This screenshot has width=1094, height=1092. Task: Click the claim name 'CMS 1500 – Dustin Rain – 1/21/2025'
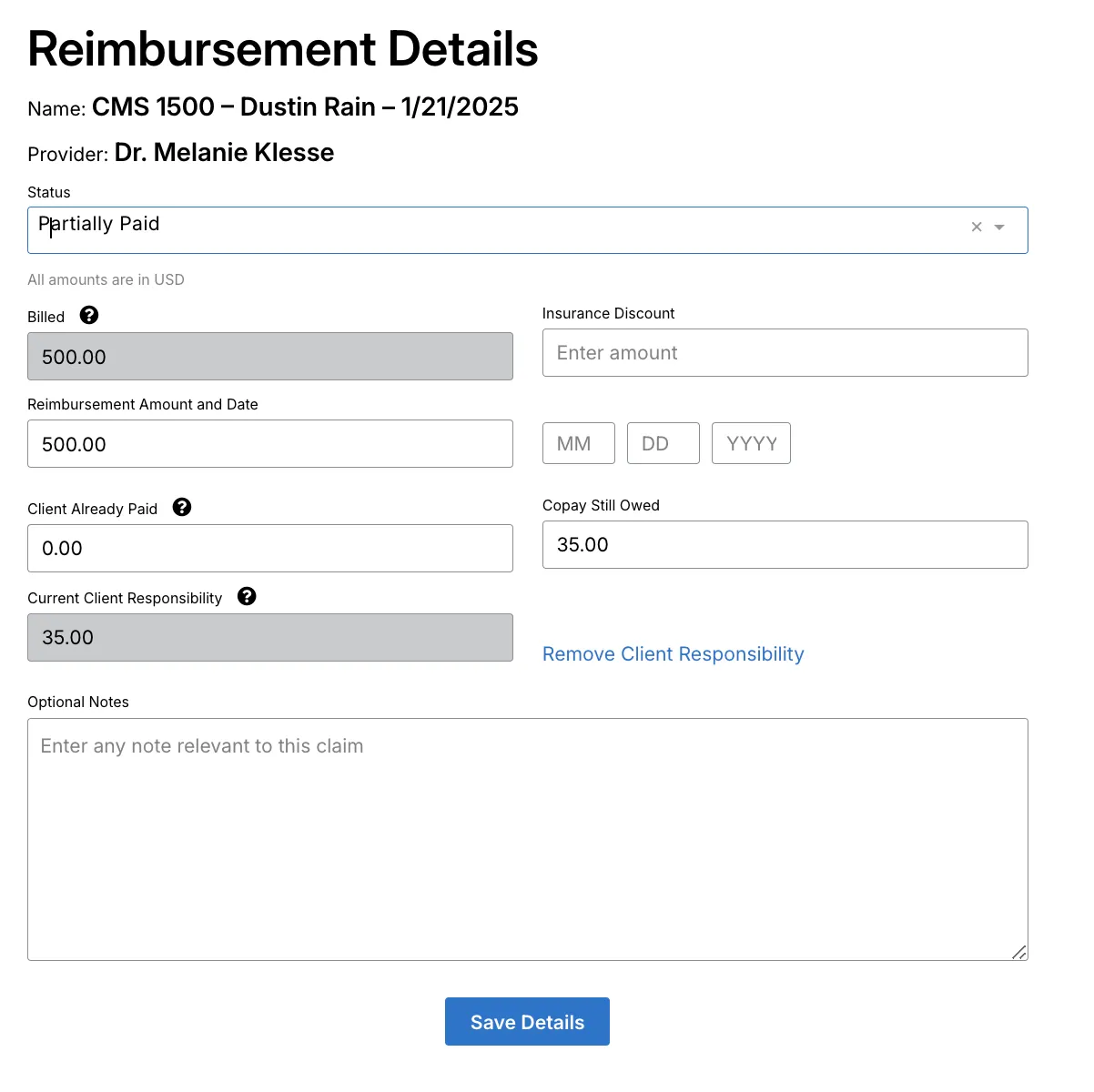[x=305, y=106]
